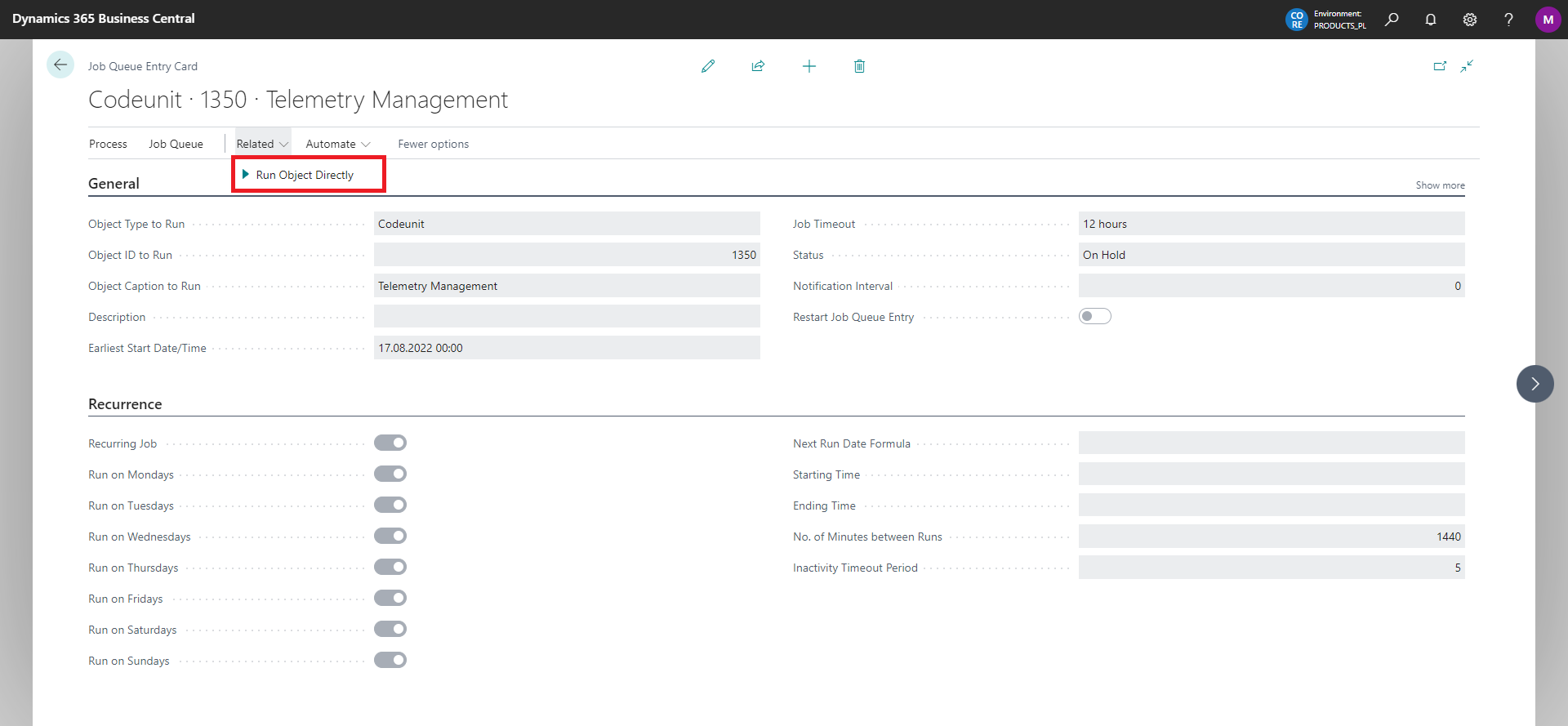
Task: Toggle Run on Sundays
Action: click(x=390, y=660)
